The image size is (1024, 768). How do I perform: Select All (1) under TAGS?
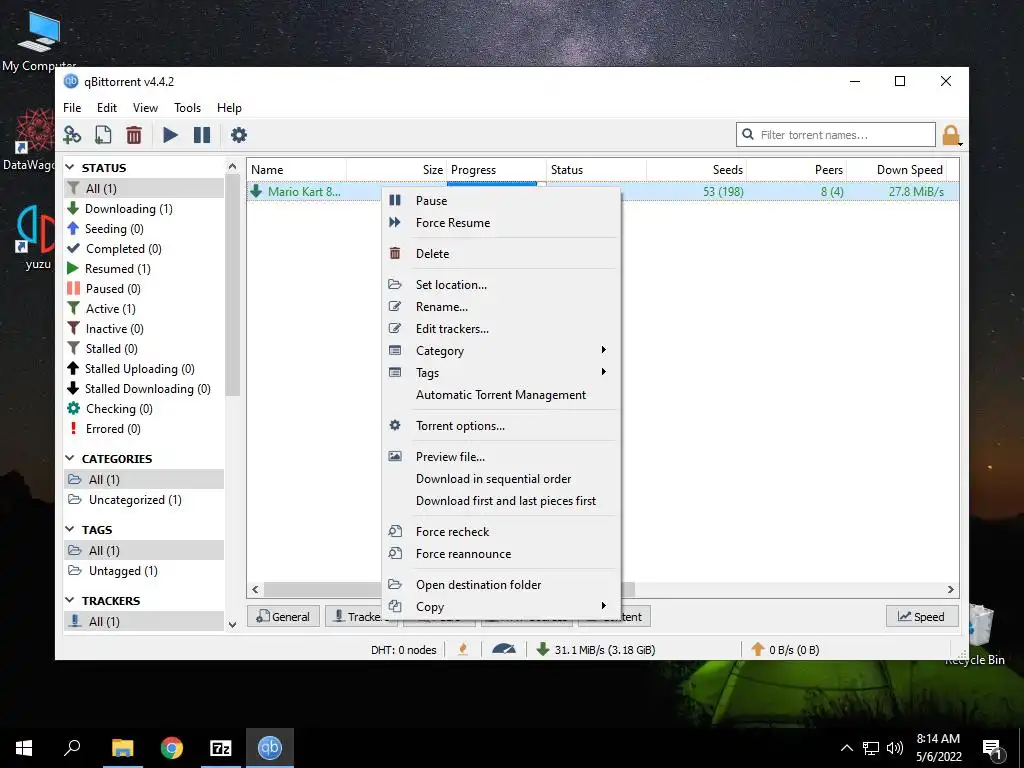click(144, 551)
